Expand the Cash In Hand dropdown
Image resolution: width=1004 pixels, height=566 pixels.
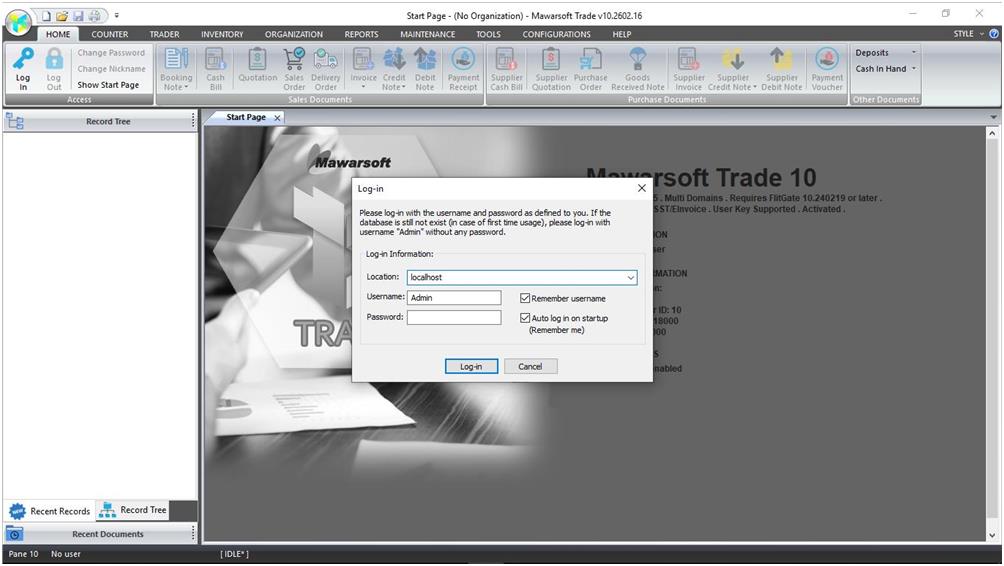coord(885,69)
